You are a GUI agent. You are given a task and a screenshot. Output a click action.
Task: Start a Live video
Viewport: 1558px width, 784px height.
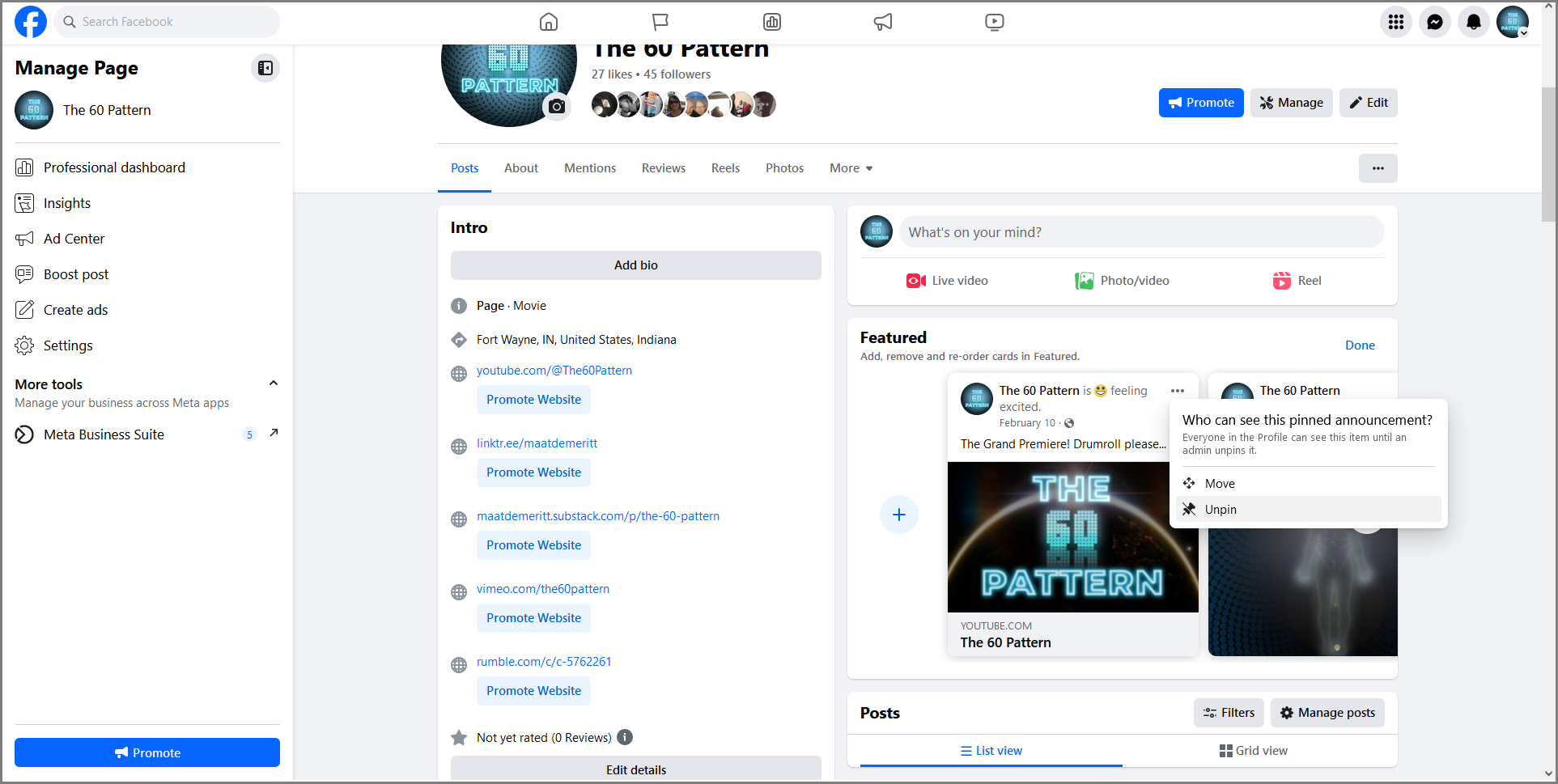(x=948, y=281)
